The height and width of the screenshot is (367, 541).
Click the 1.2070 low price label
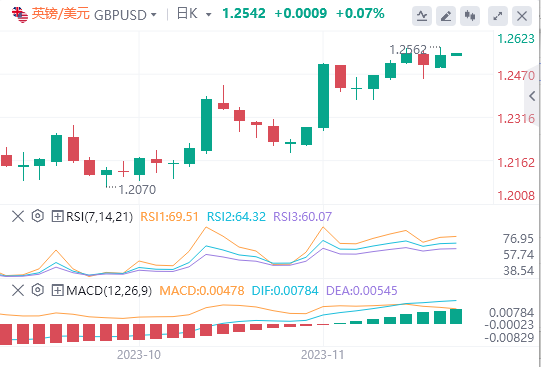(137, 189)
